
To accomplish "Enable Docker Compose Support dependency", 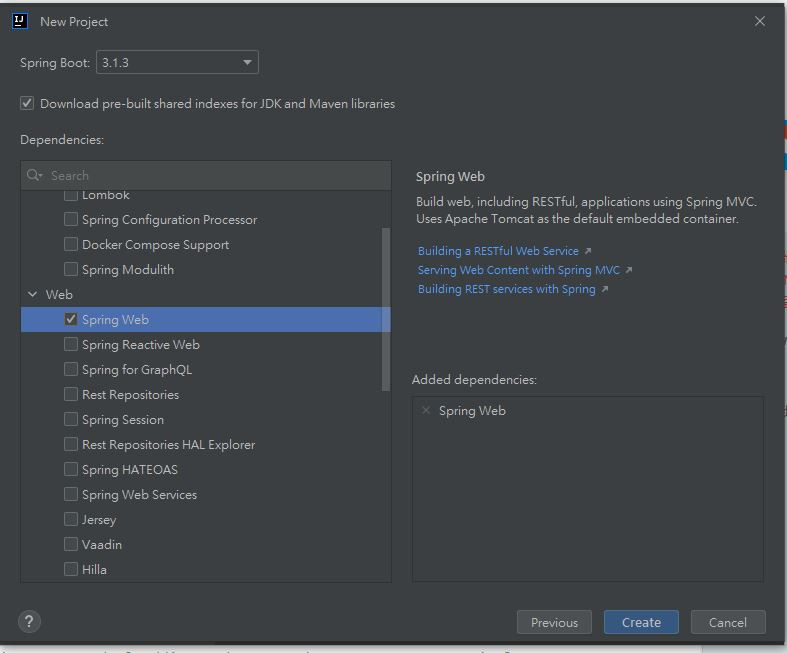I will [x=71, y=244].
